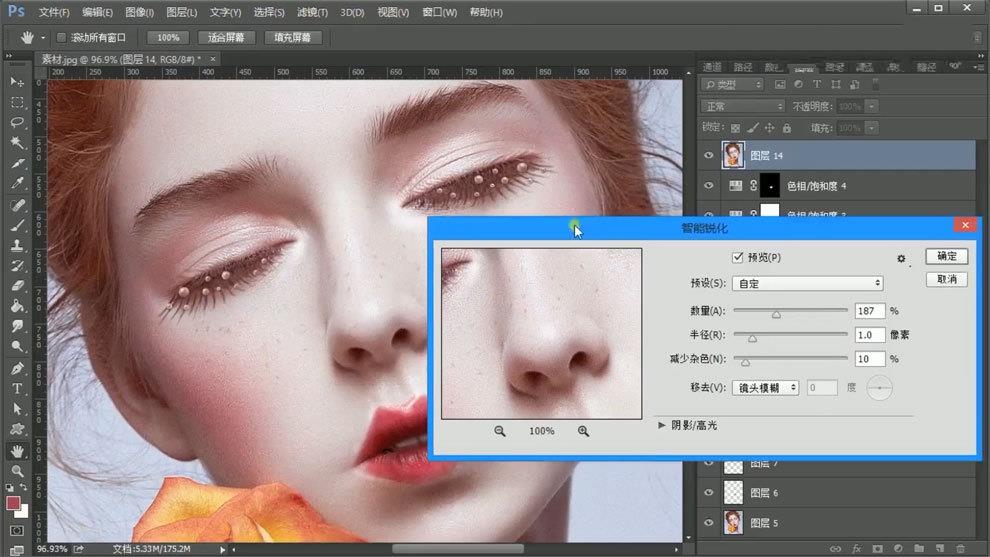Select the Type (T) tool
The width and height of the screenshot is (990, 557).
17,388
